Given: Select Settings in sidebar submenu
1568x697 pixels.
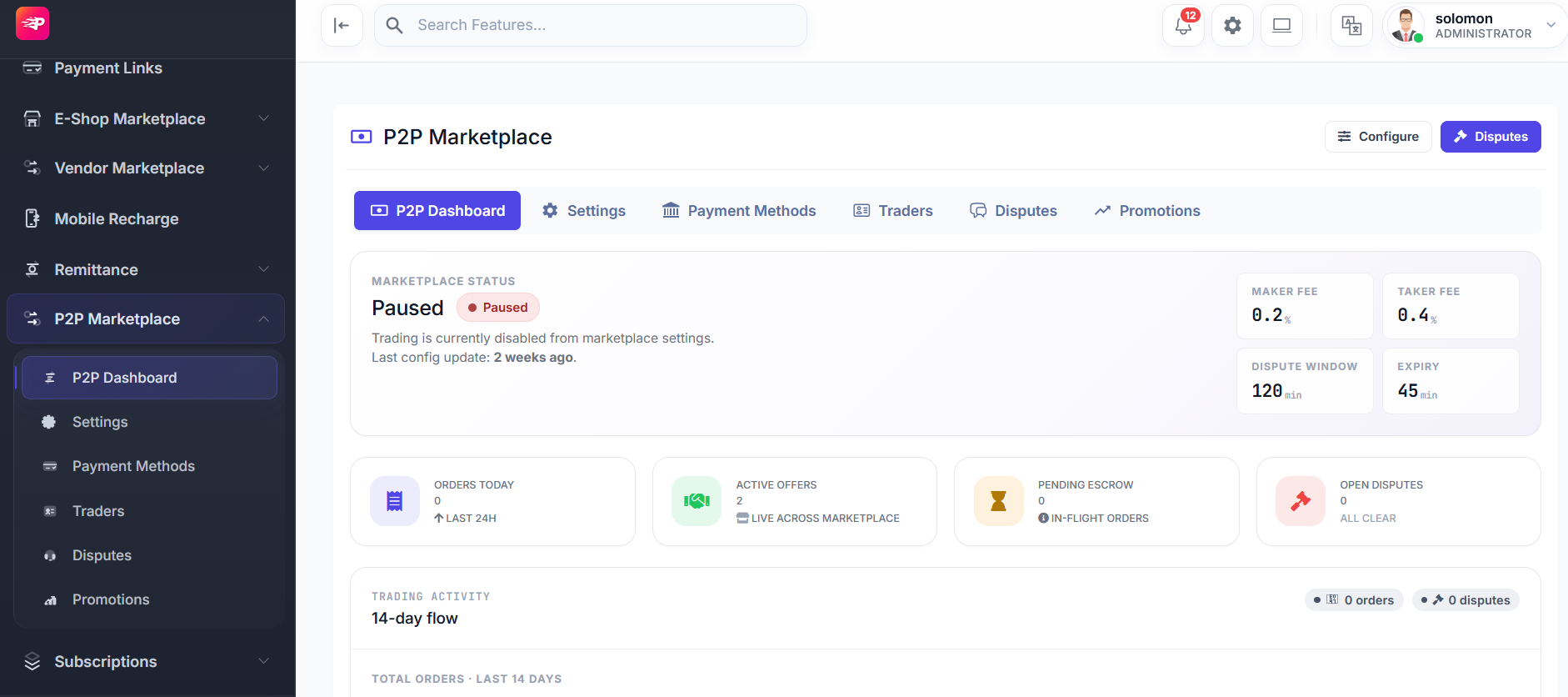Looking at the screenshot, I should (x=149, y=422).
